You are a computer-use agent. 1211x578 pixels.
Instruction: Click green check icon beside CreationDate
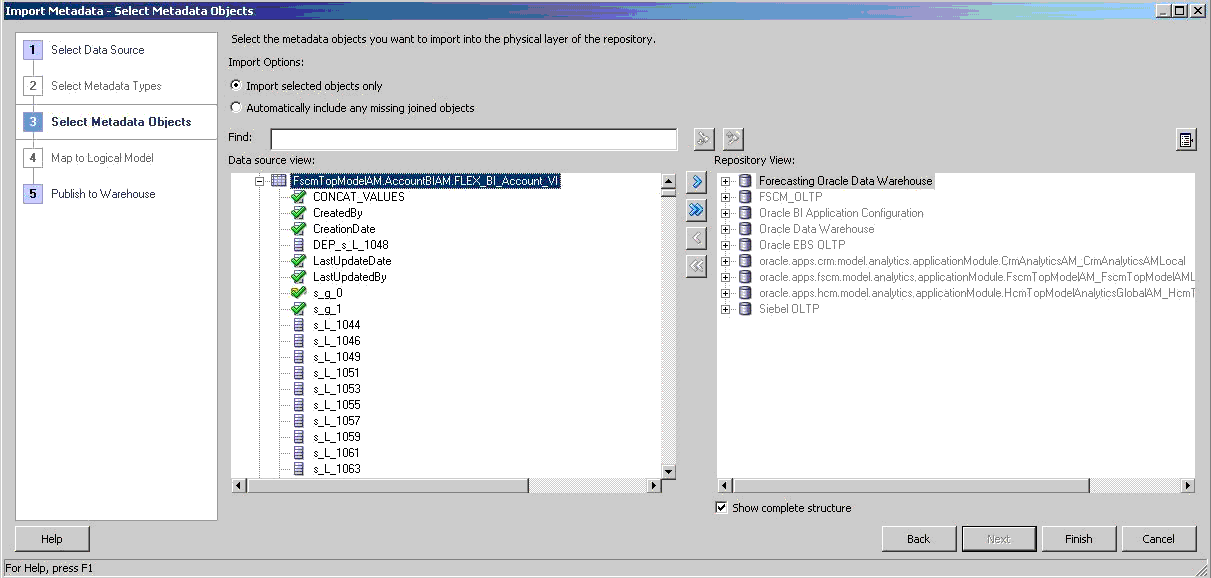click(x=298, y=229)
